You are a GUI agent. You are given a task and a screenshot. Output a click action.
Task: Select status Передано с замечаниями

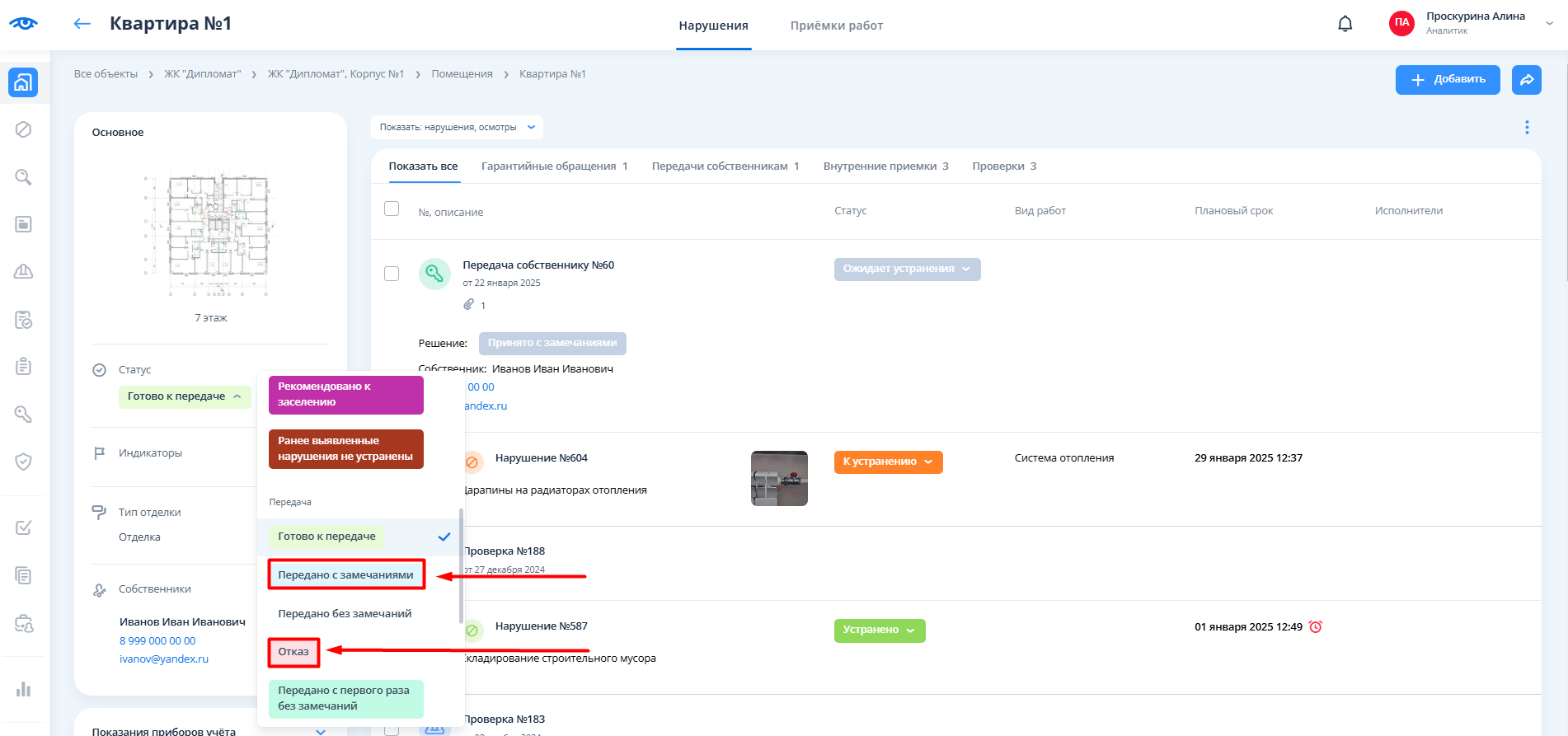coord(345,574)
